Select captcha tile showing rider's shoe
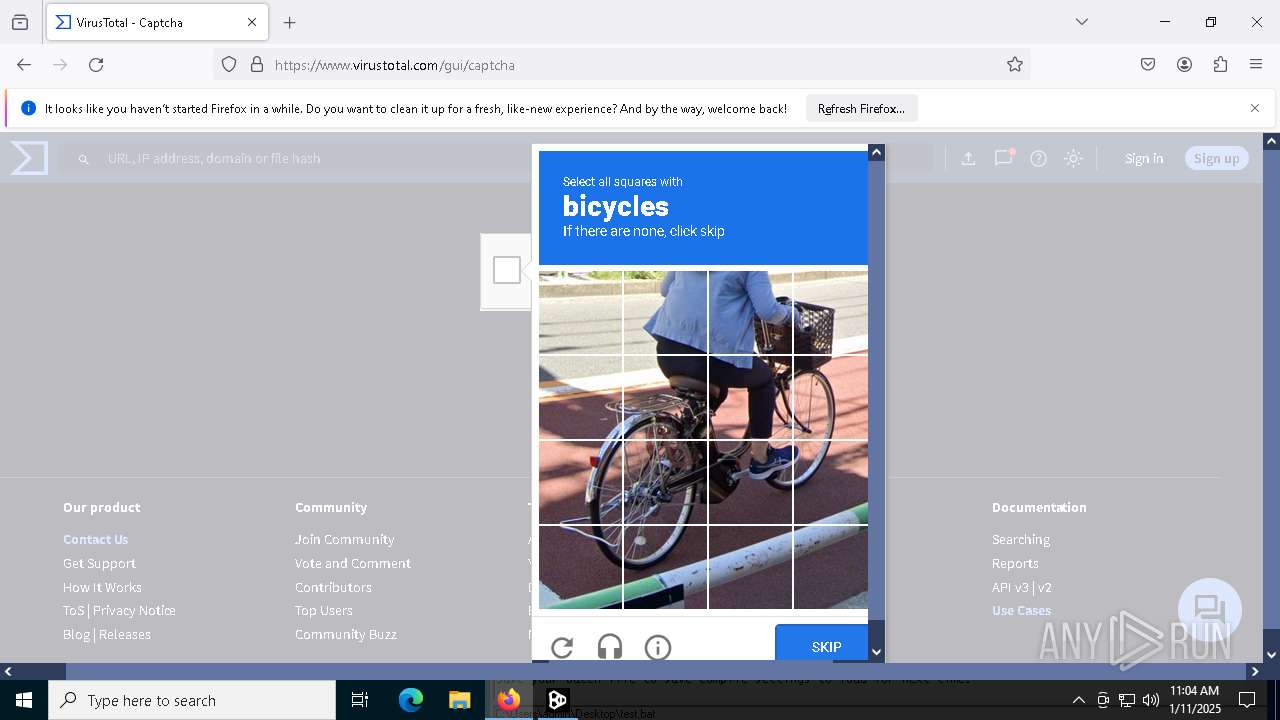 (750, 482)
